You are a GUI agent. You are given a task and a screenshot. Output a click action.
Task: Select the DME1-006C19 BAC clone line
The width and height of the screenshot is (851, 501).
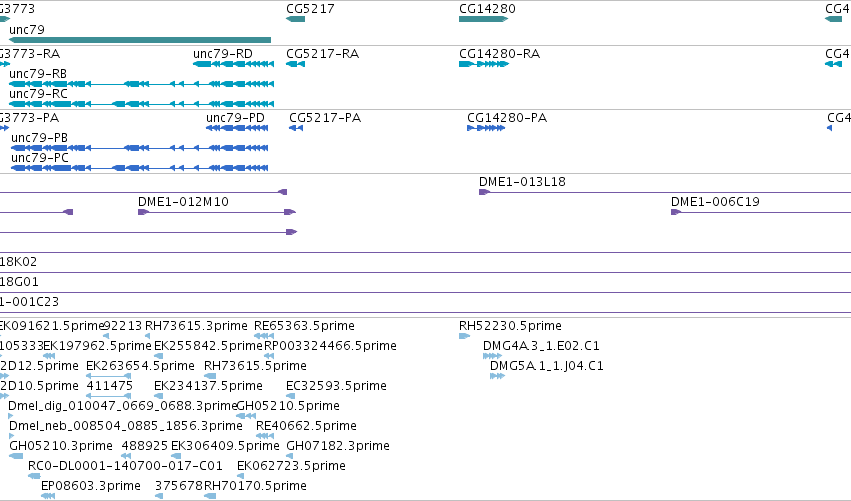[761, 212]
